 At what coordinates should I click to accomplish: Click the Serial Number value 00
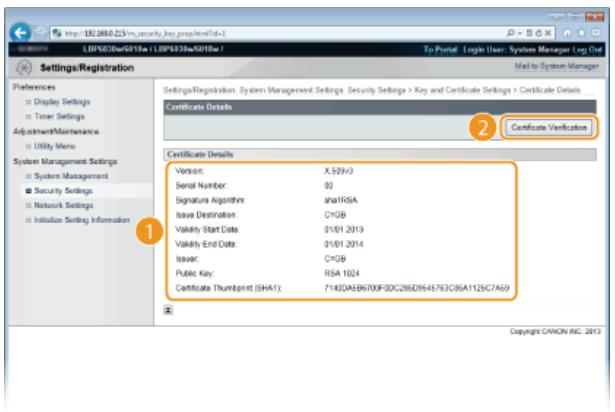tap(328, 185)
